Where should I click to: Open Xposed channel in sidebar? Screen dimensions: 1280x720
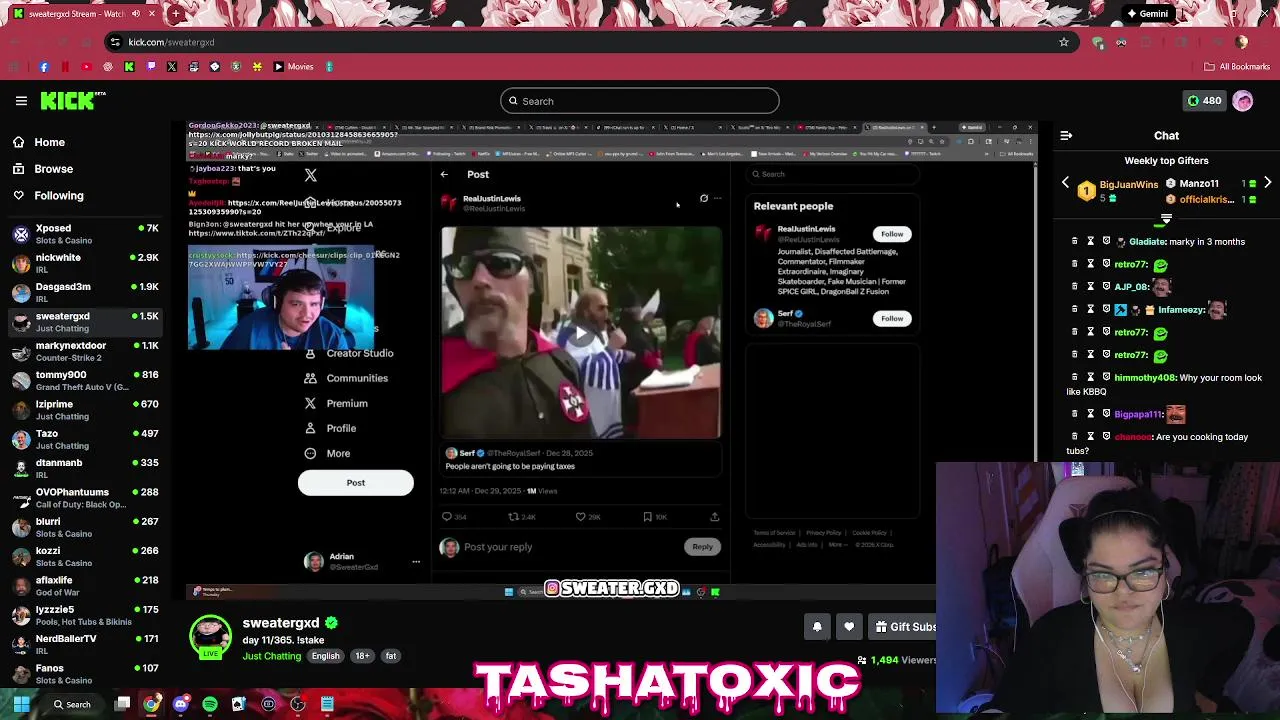(85, 234)
